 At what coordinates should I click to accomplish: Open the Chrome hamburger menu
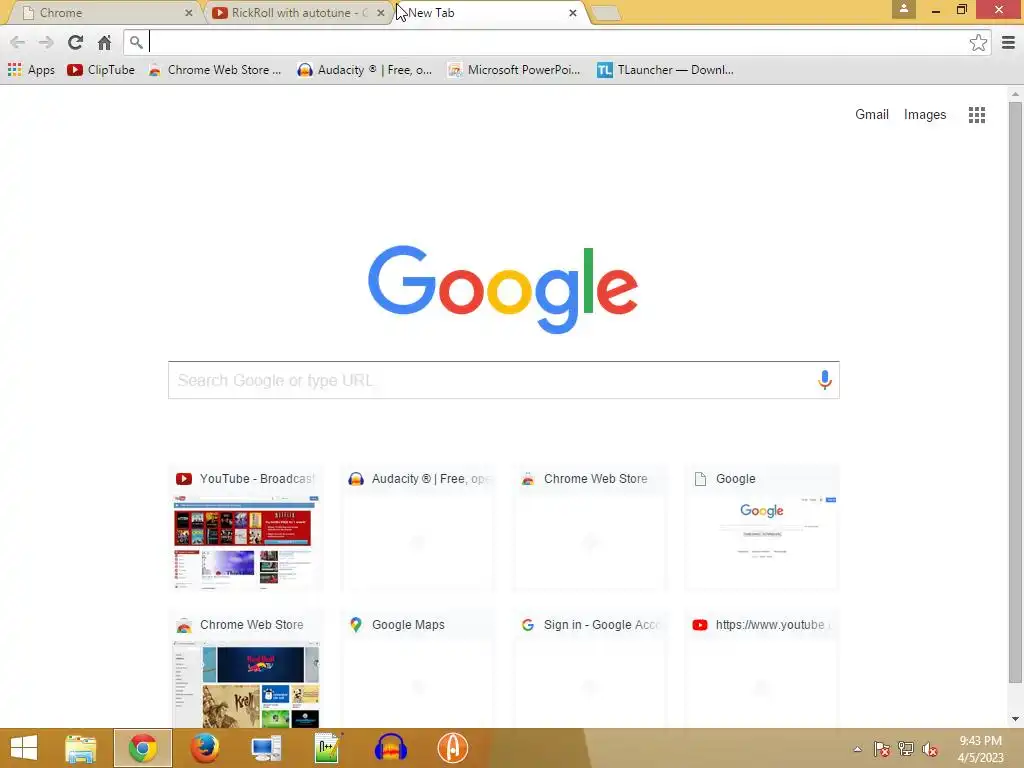1008,42
